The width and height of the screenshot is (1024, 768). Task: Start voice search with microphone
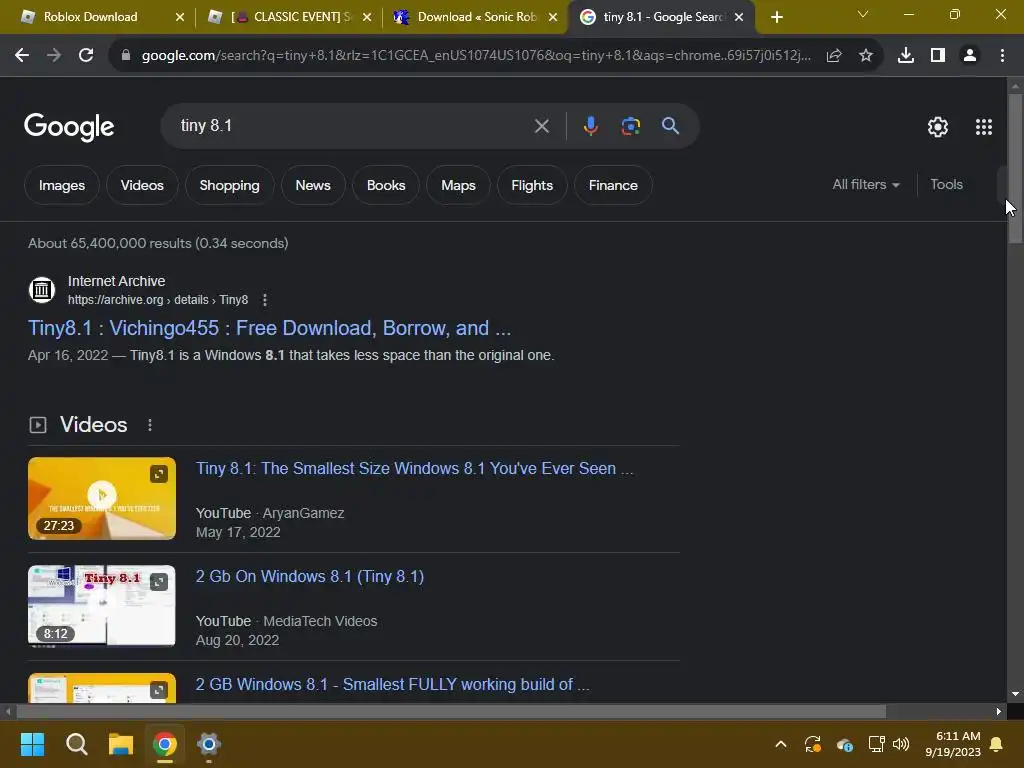click(590, 125)
